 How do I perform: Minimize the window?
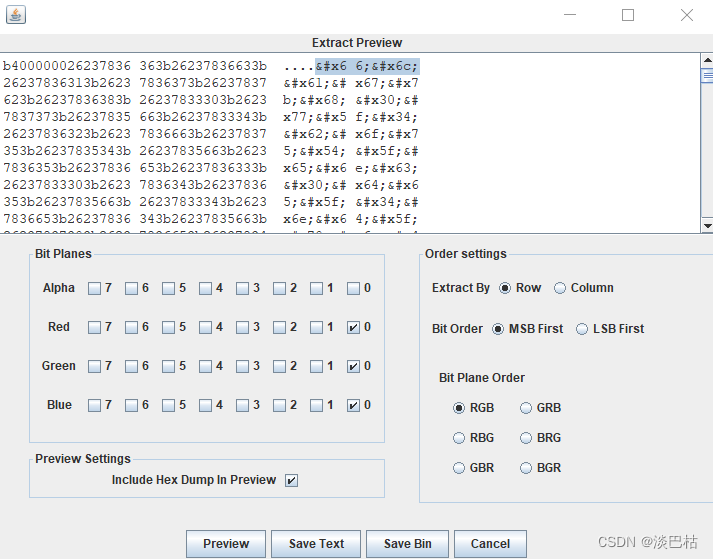pyautogui.click(x=570, y=15)
